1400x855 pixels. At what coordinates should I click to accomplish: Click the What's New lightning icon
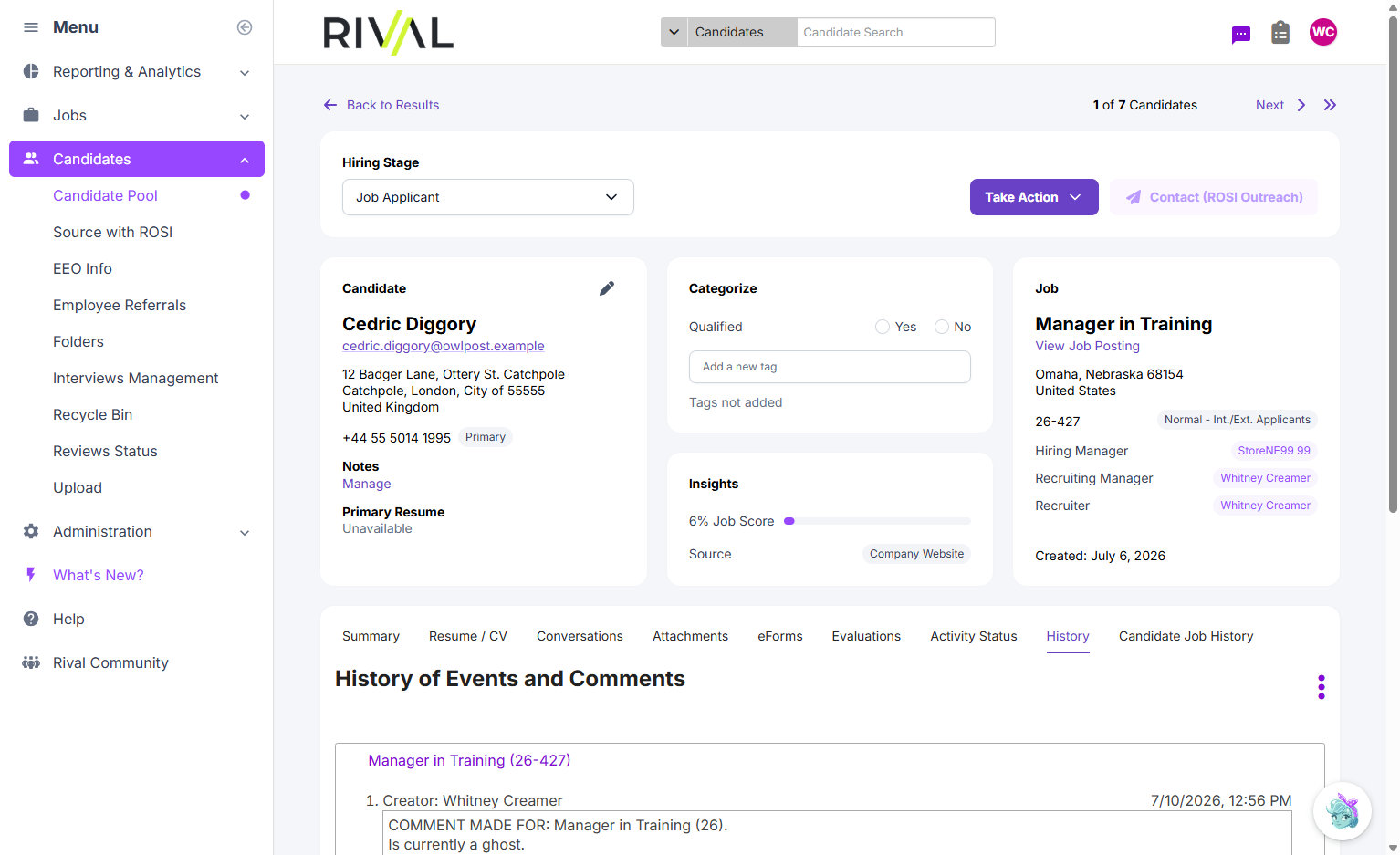click(x=31, y=575)
